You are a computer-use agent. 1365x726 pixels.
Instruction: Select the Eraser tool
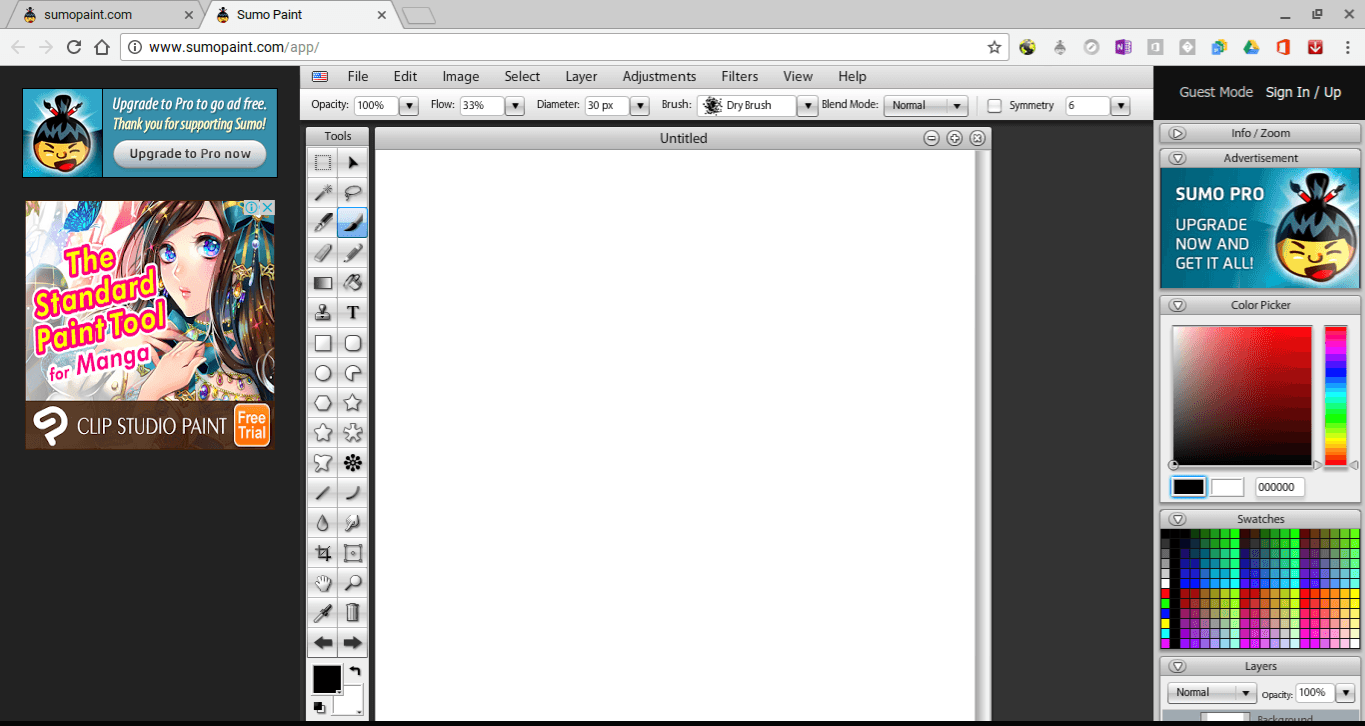(323, 253)
